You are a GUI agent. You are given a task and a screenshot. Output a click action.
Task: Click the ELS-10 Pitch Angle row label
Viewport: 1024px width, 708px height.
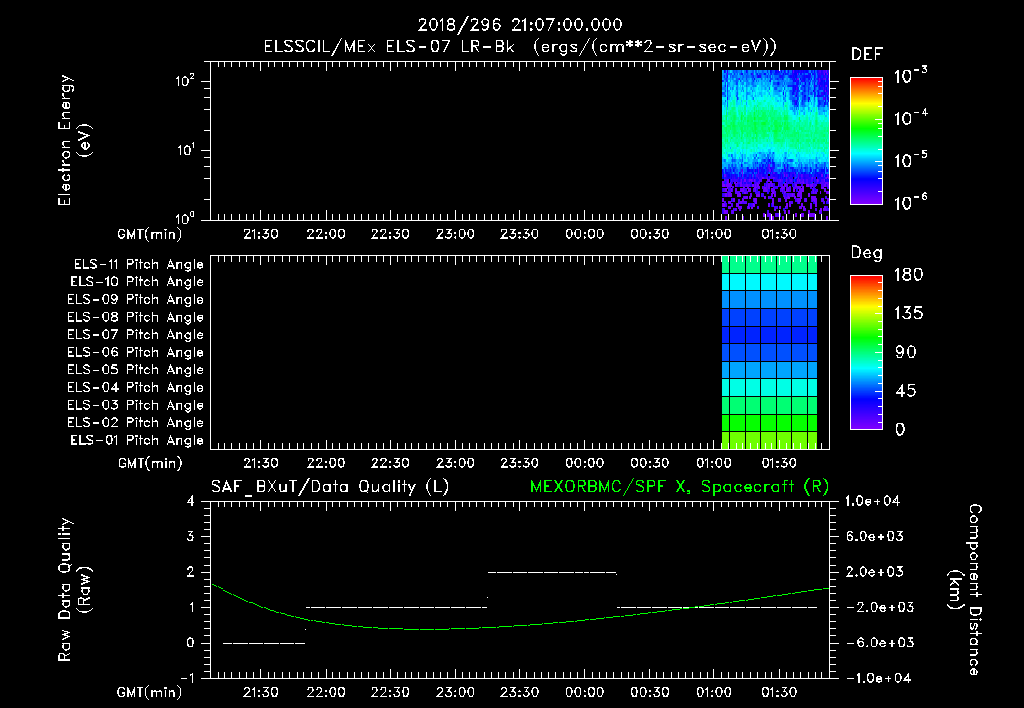tap(137, 282)
